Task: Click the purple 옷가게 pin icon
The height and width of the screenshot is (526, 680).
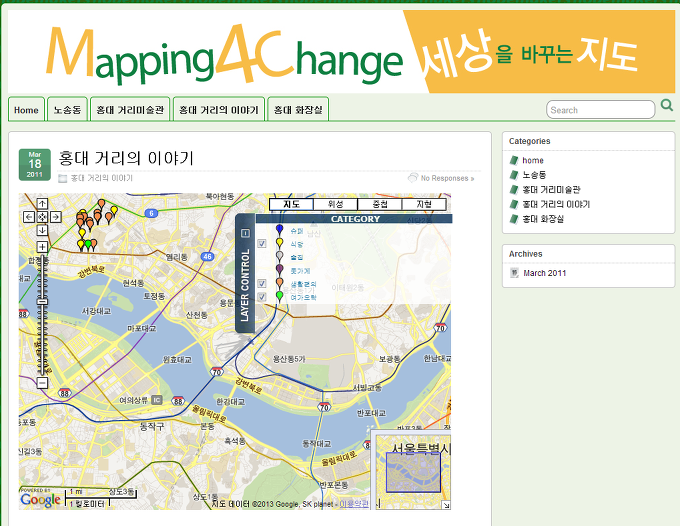Action: pyautogui.click(x=280, y=270)
